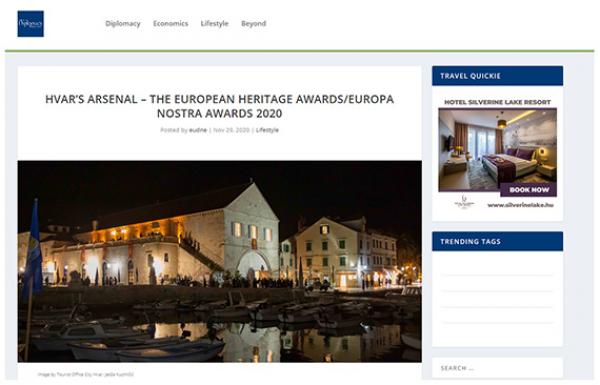Click the article headline about Hvar's Arsenal

click(220, 106)
